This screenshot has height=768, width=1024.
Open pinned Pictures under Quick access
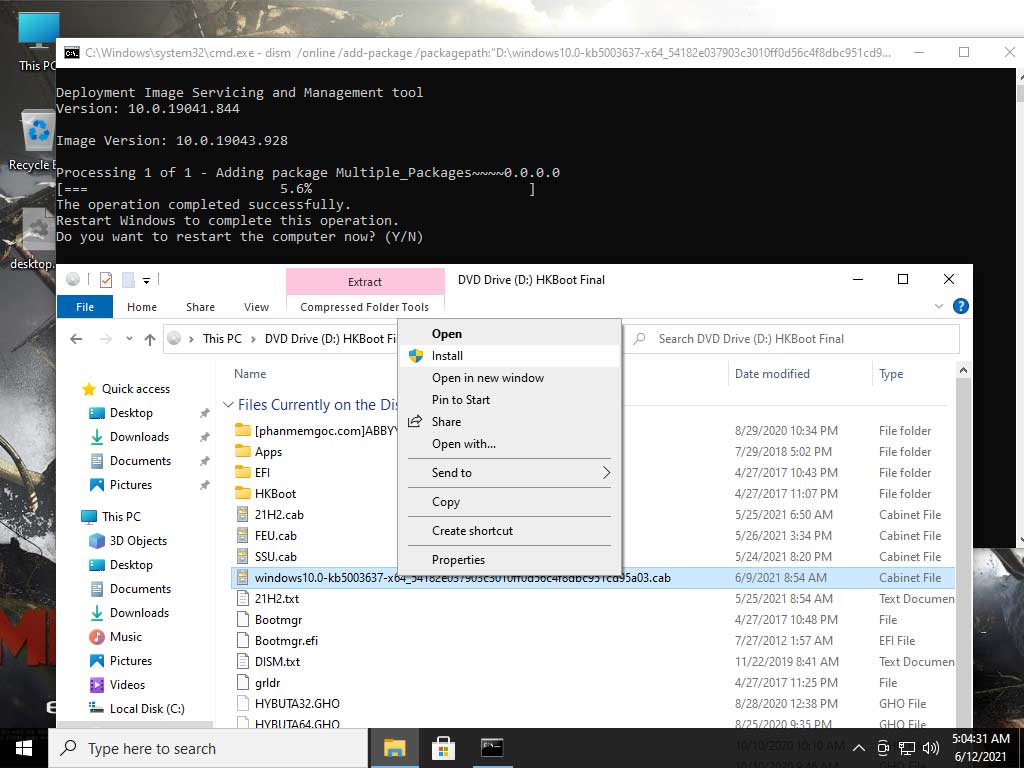coord(131,485)
